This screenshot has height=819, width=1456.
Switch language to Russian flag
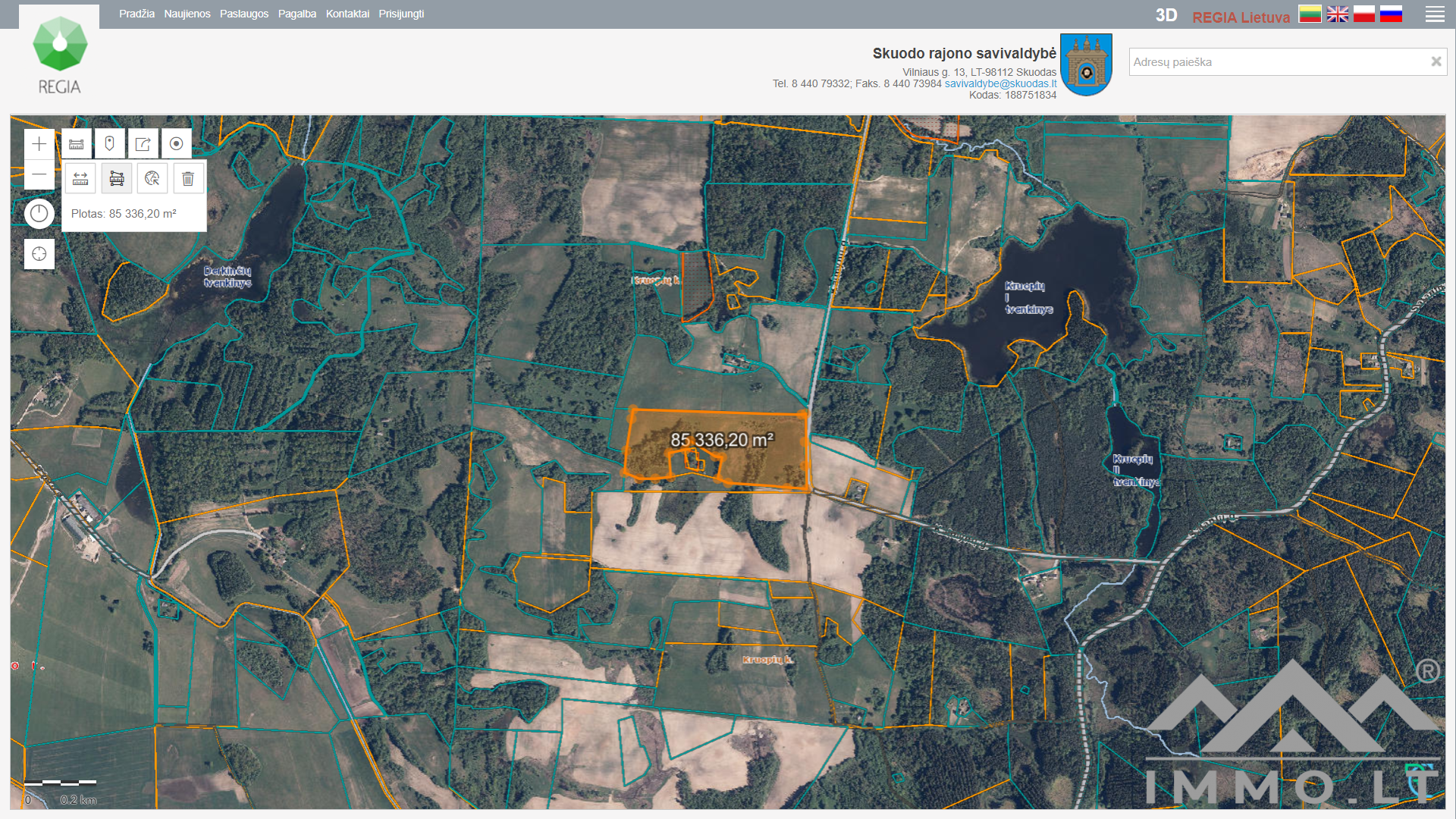click(x=1391, y=14)
